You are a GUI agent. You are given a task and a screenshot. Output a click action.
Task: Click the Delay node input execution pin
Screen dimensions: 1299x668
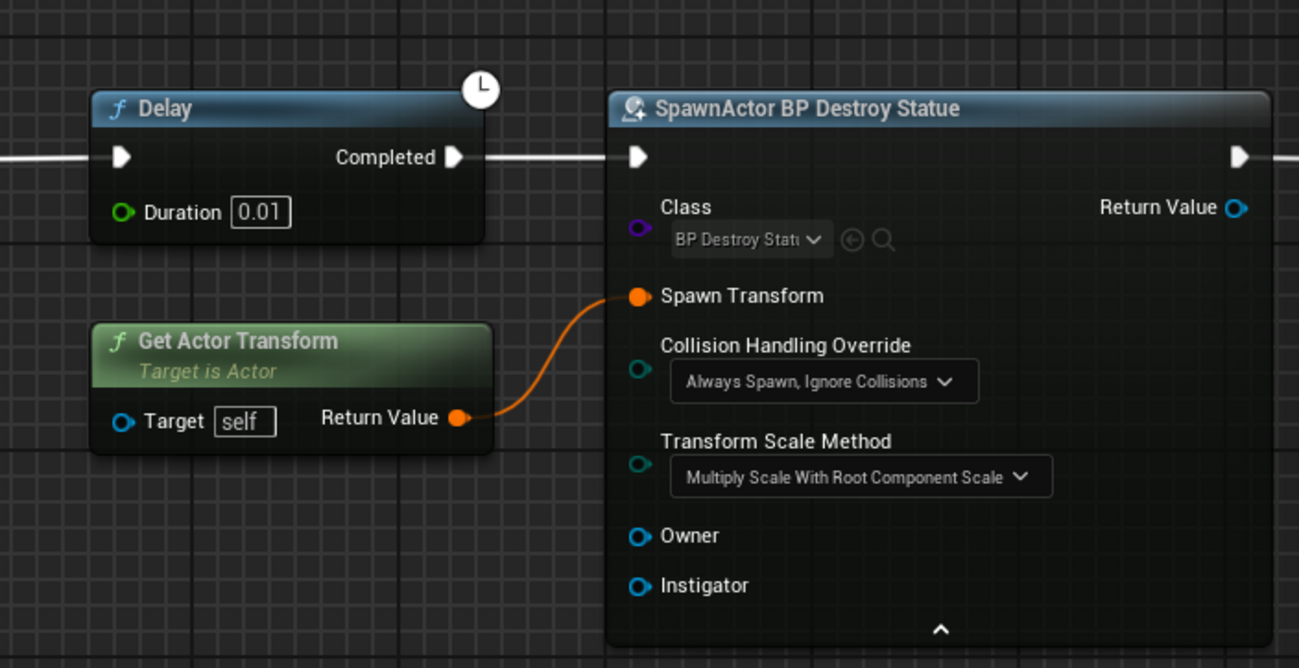pyautogui.click(x=122, y=157)
